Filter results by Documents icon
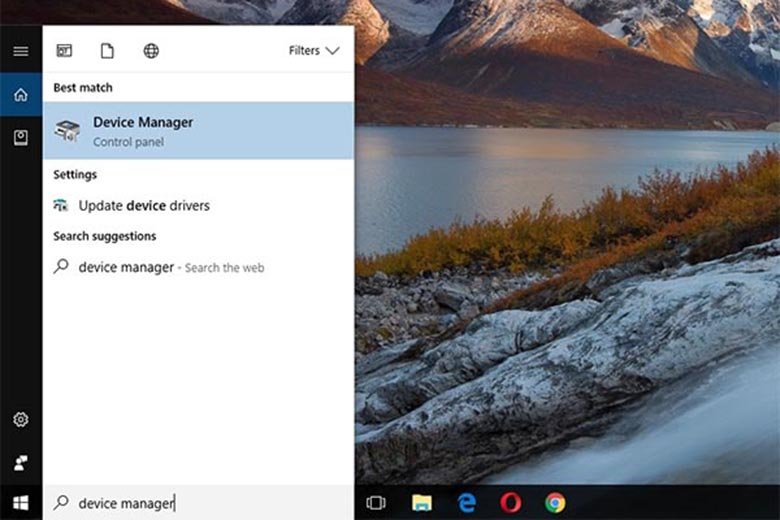Image resolution: width=780 pixels, height=520 pixels. 107,51
